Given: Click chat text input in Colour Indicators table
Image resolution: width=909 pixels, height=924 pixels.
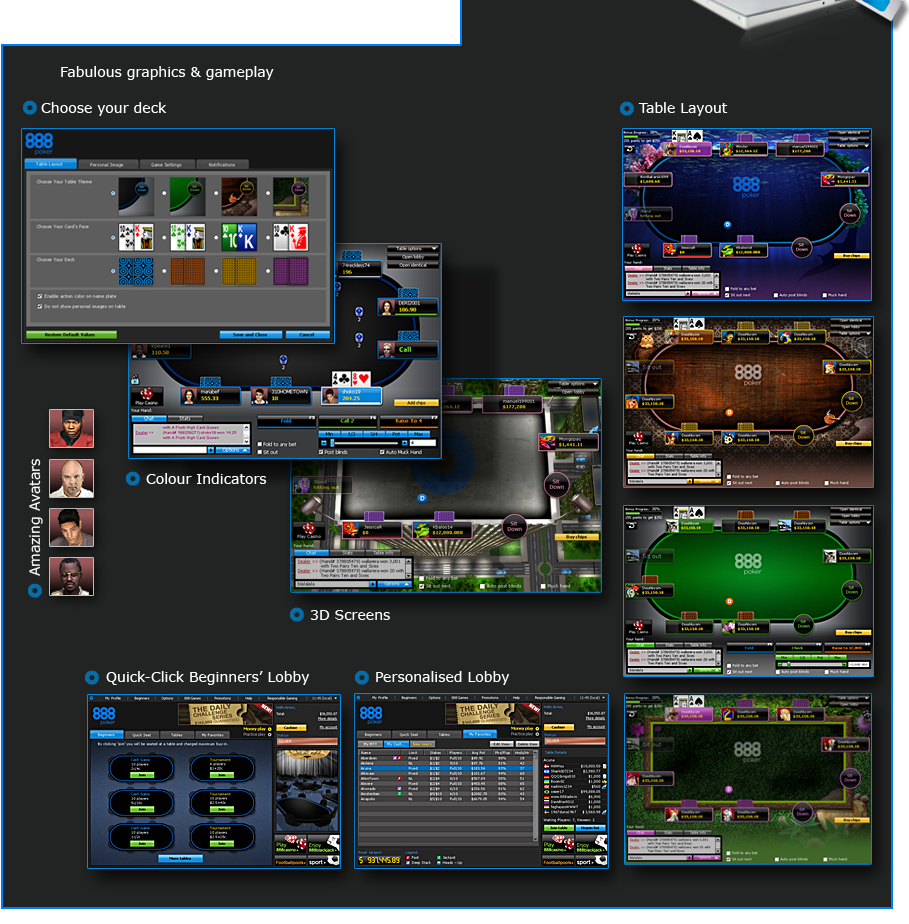Looking at the screenshot, I should click(170, 450).
